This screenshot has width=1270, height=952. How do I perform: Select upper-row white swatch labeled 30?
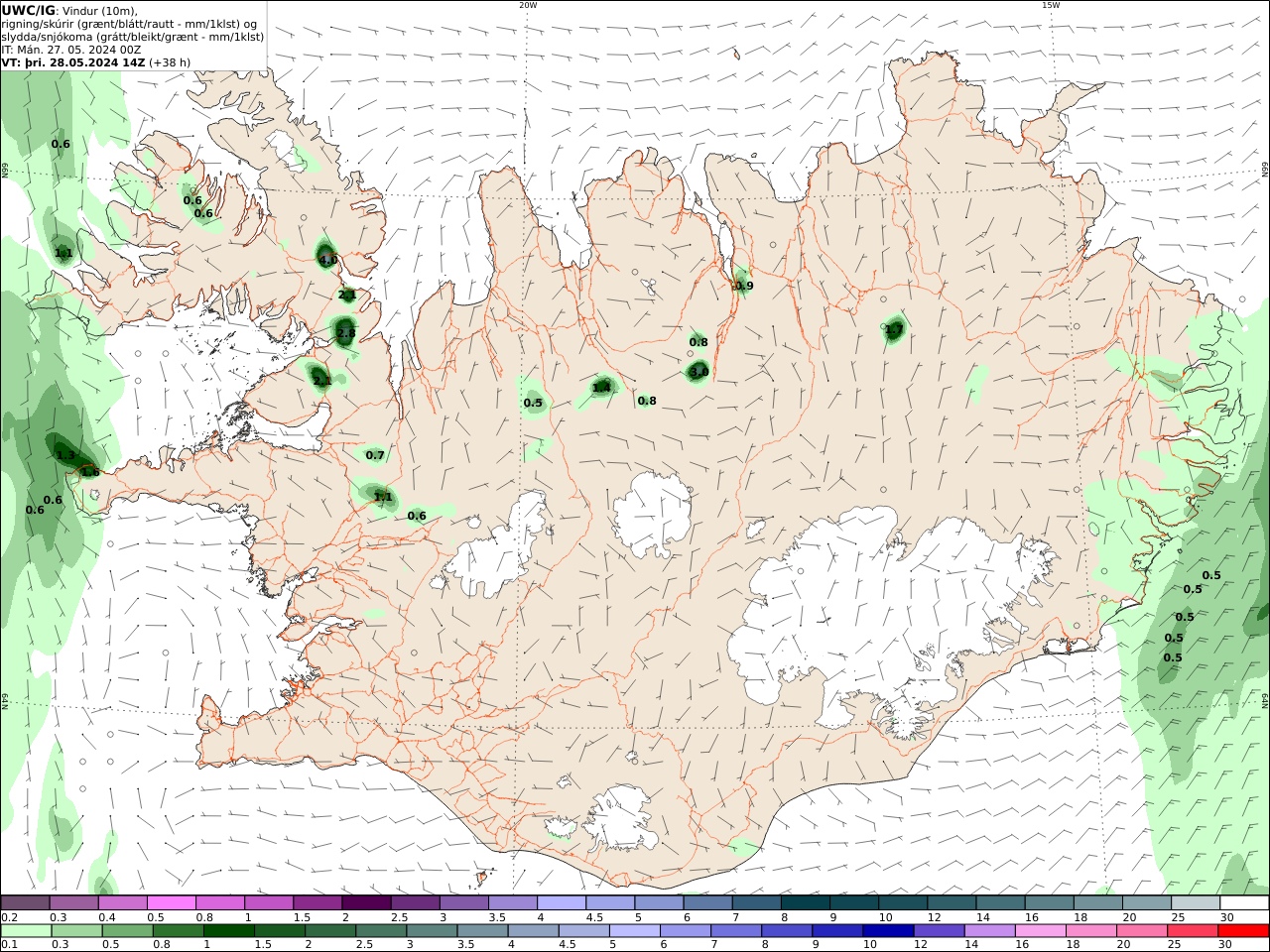point(1244,902)
